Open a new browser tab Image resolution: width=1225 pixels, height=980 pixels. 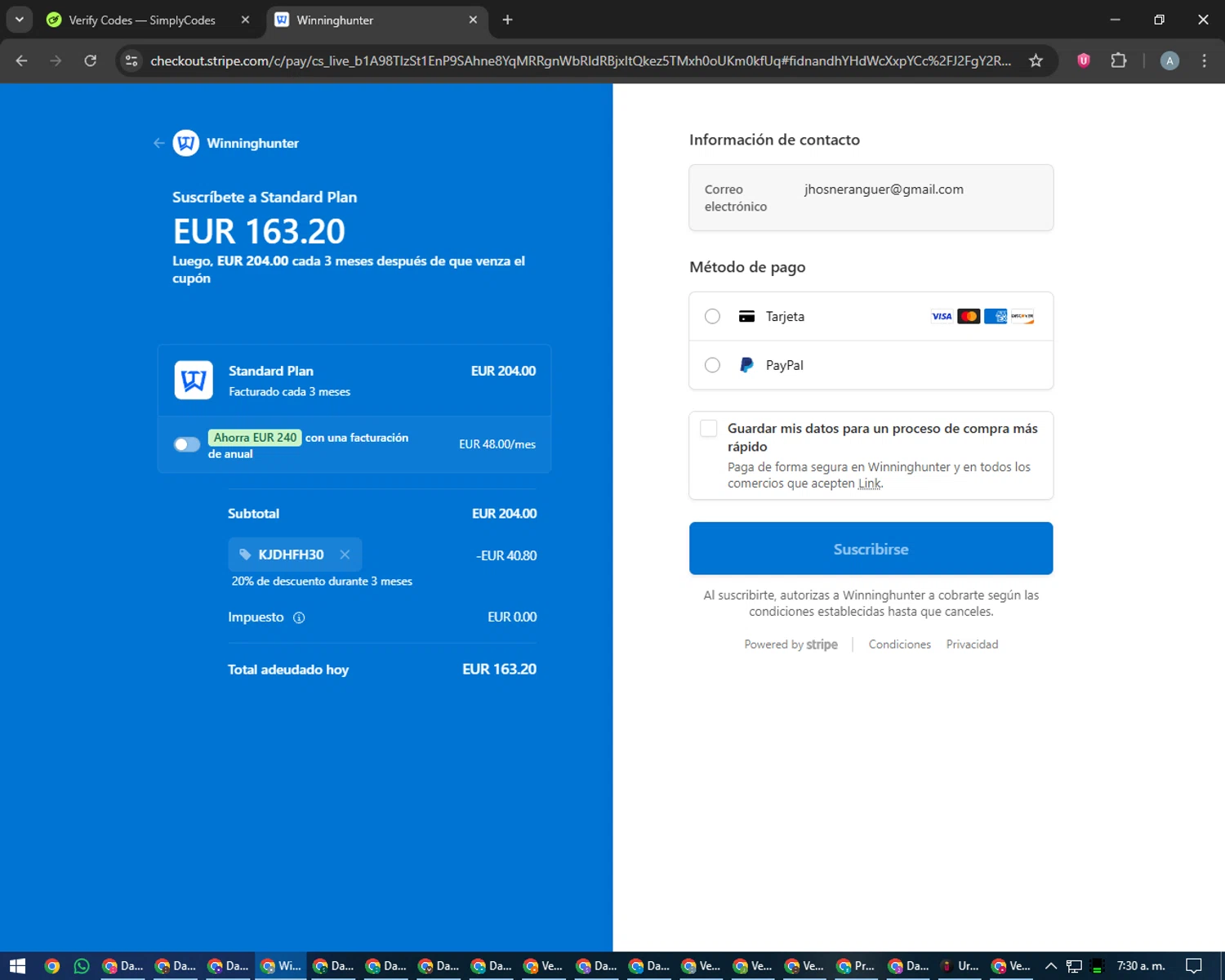click(x=507, y=20)
